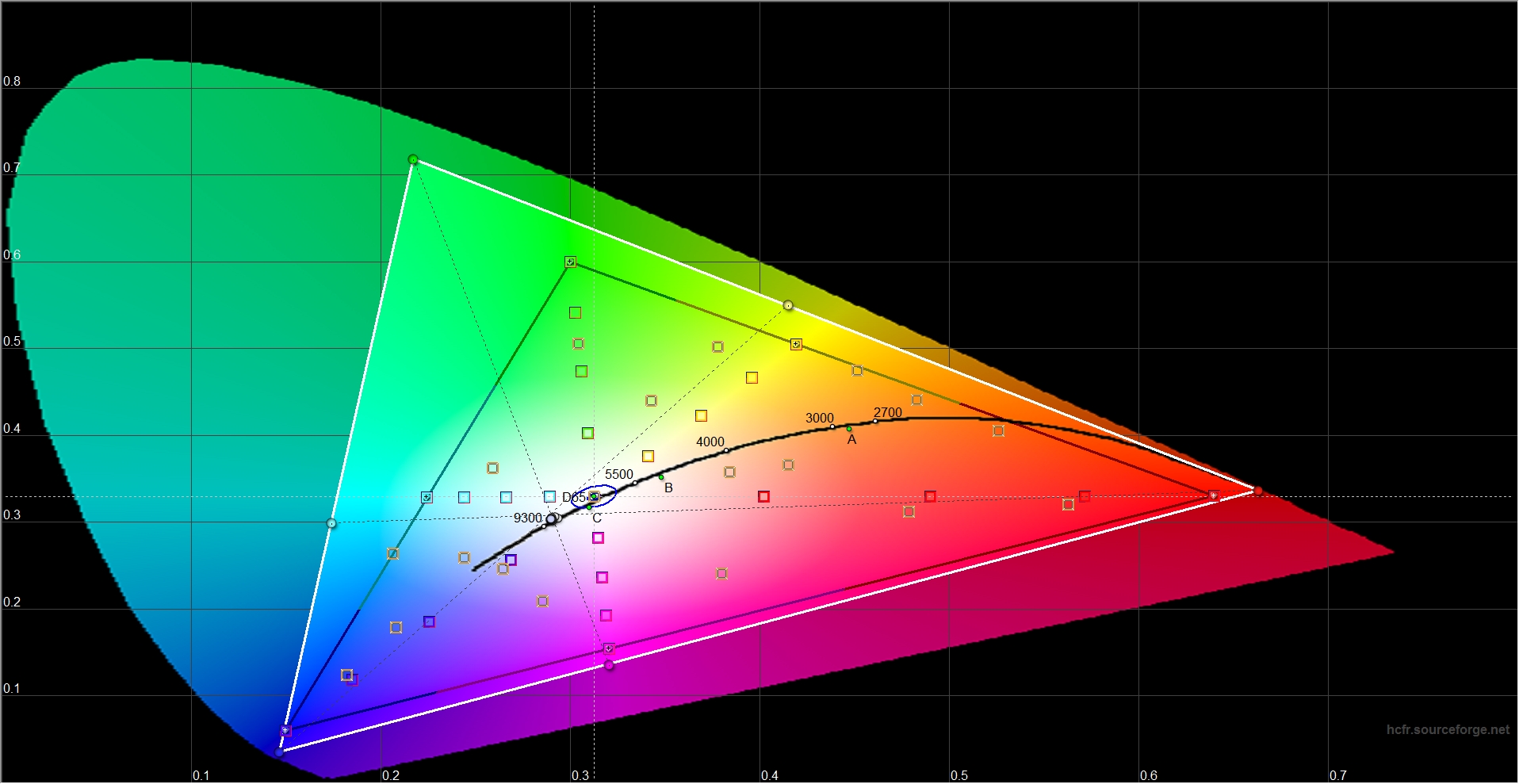This screenshot has width=1519, height=784.
Task: Click the blue tolerance ellipse around D65
Action: pos(594,497)
